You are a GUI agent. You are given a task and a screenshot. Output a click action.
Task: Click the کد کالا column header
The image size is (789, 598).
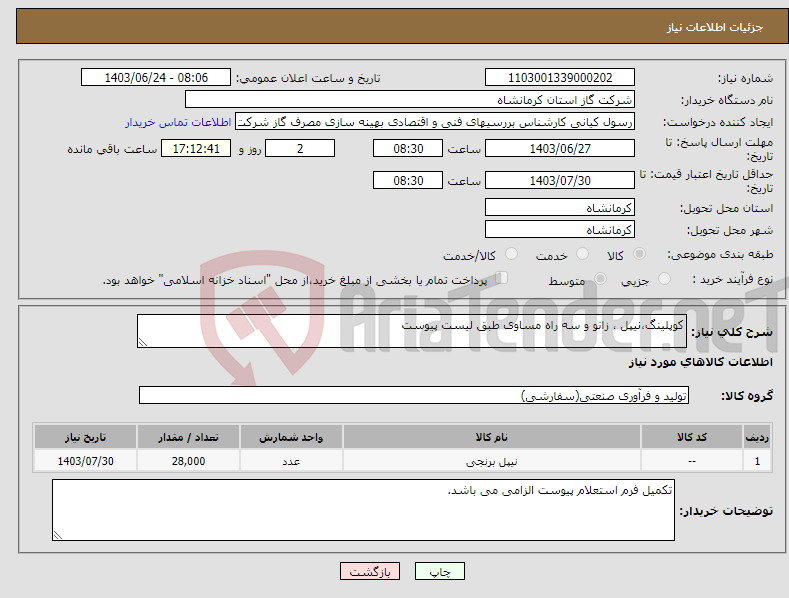click(692, 437)
